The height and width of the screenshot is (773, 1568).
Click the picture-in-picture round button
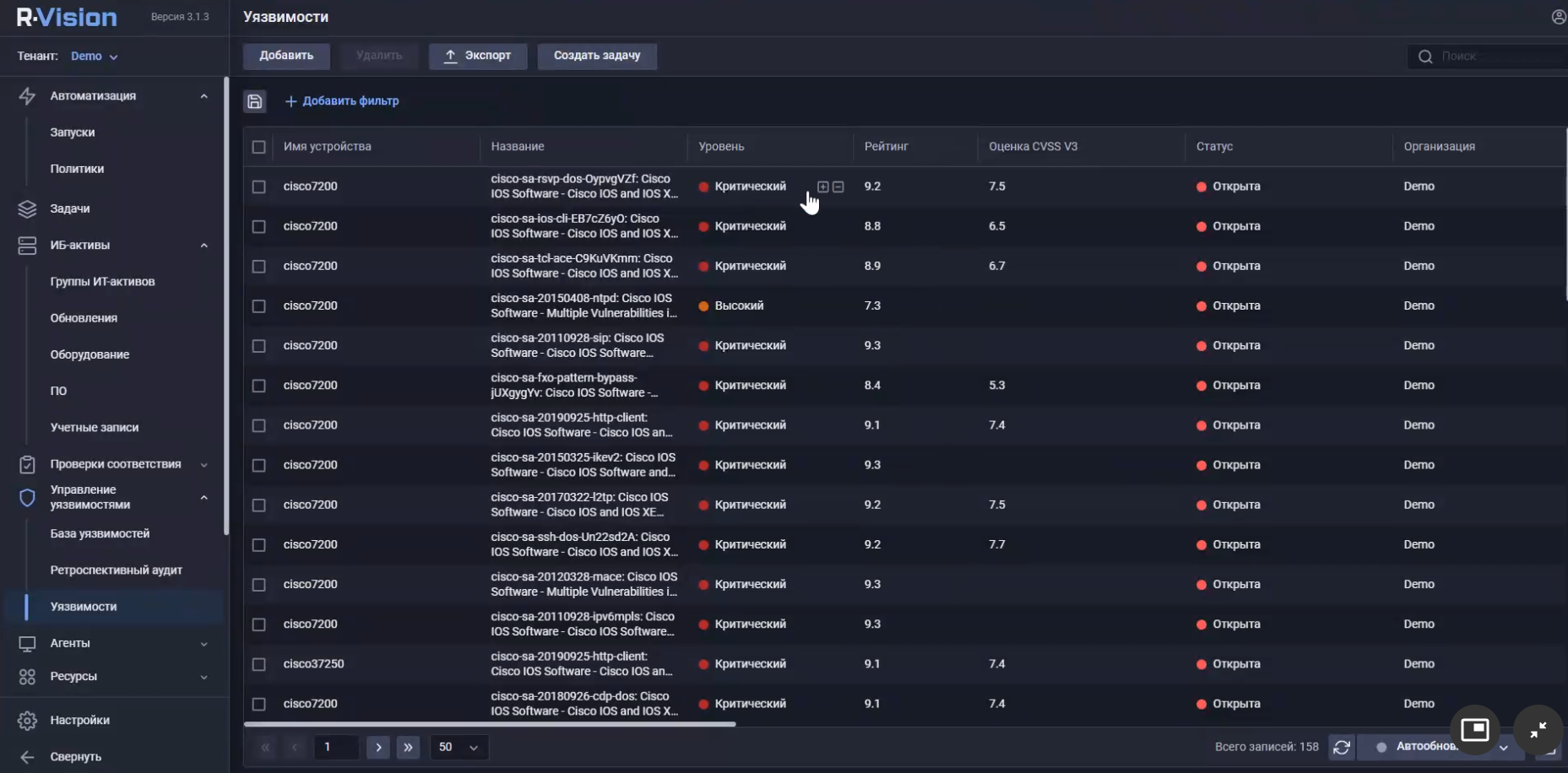point(1474,729)
